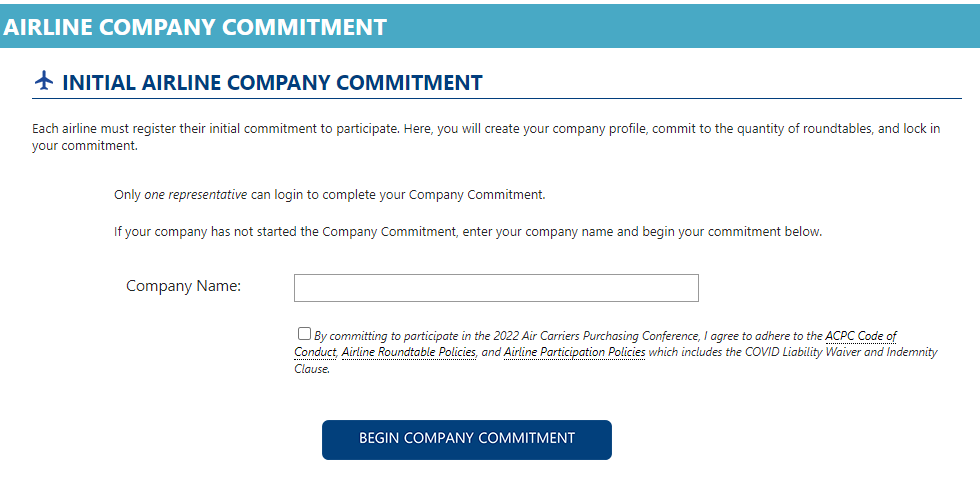This screenshot has width=980, height=478.
Task: Click the italic 'one representative' text
Action: (196, 195)
